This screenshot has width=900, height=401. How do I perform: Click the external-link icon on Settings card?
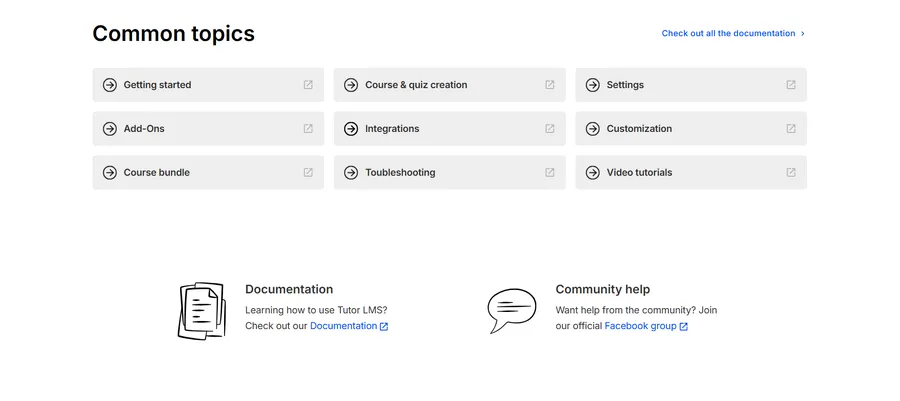pyautogui.click(x=791, y=85)
